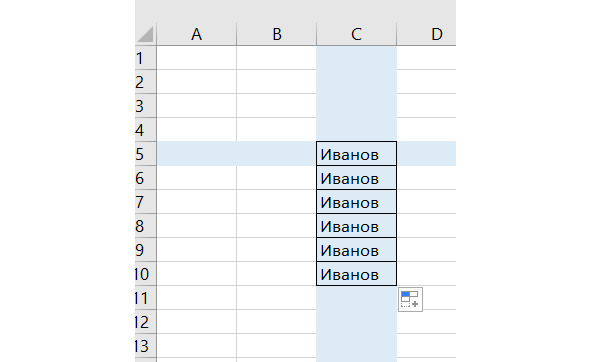Select column C header
This screenshot has height=362, width=591.
pos(357,34)
